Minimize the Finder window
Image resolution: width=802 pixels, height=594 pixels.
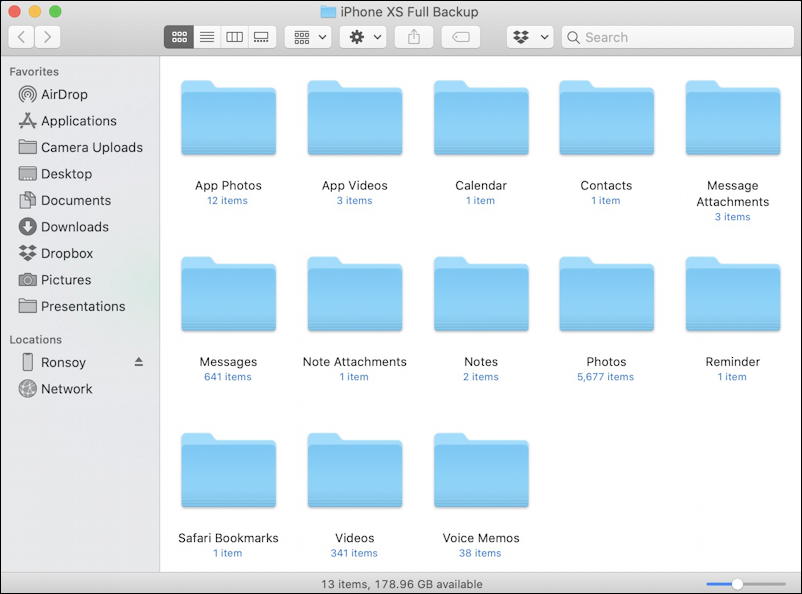click(x=35, y=11)
